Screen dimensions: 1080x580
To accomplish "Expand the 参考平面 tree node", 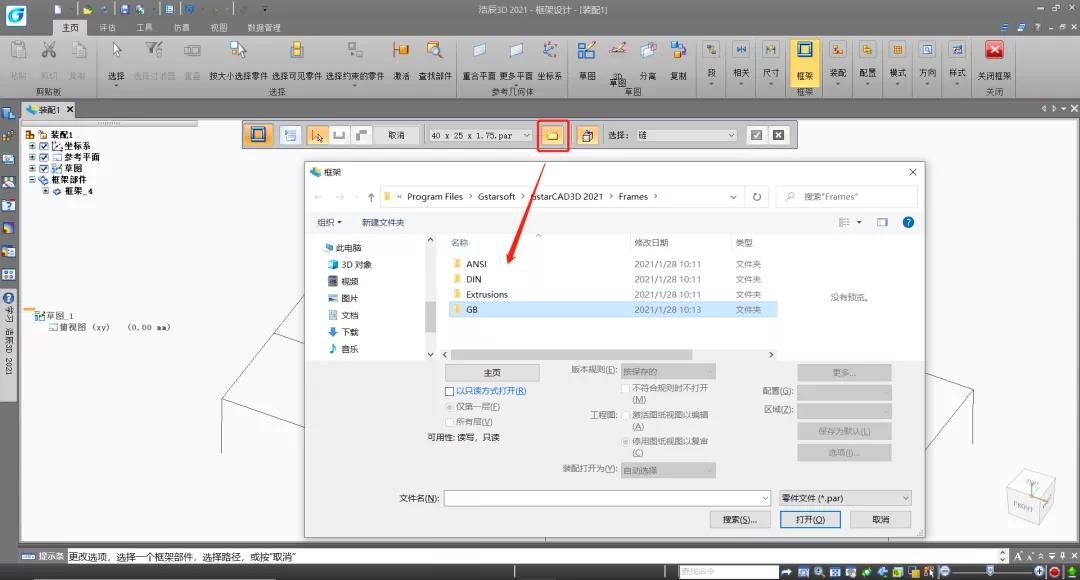I will [x=32, y=157].
